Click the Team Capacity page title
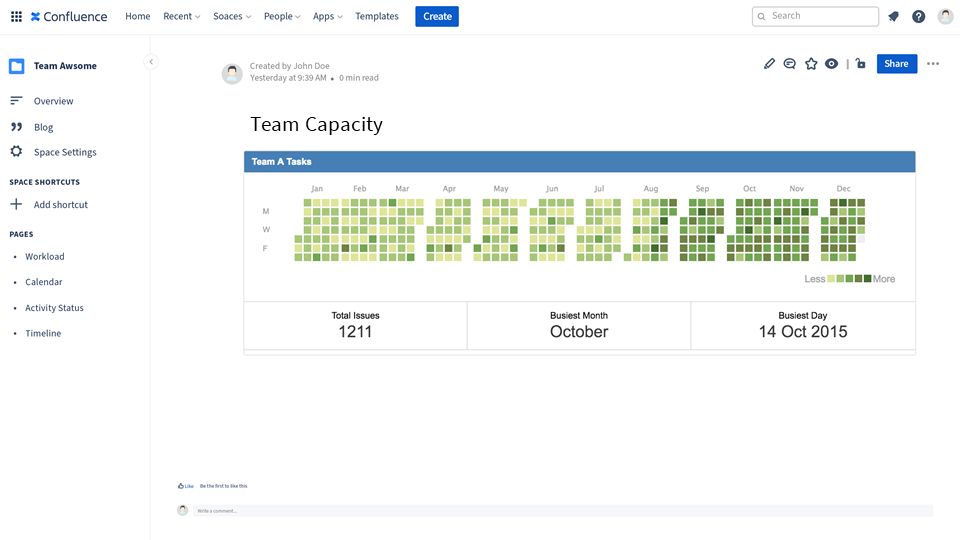960x540 pixels. (317, 124)
